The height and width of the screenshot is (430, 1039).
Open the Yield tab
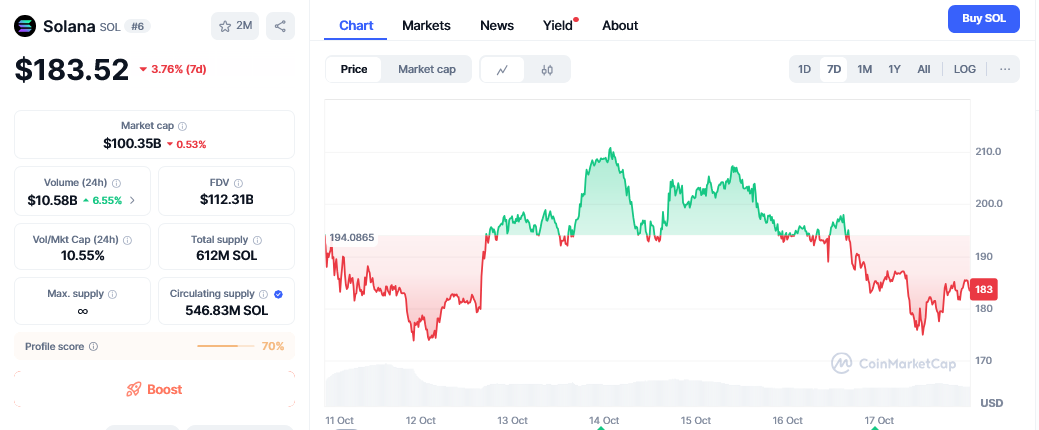click(558, 25)
